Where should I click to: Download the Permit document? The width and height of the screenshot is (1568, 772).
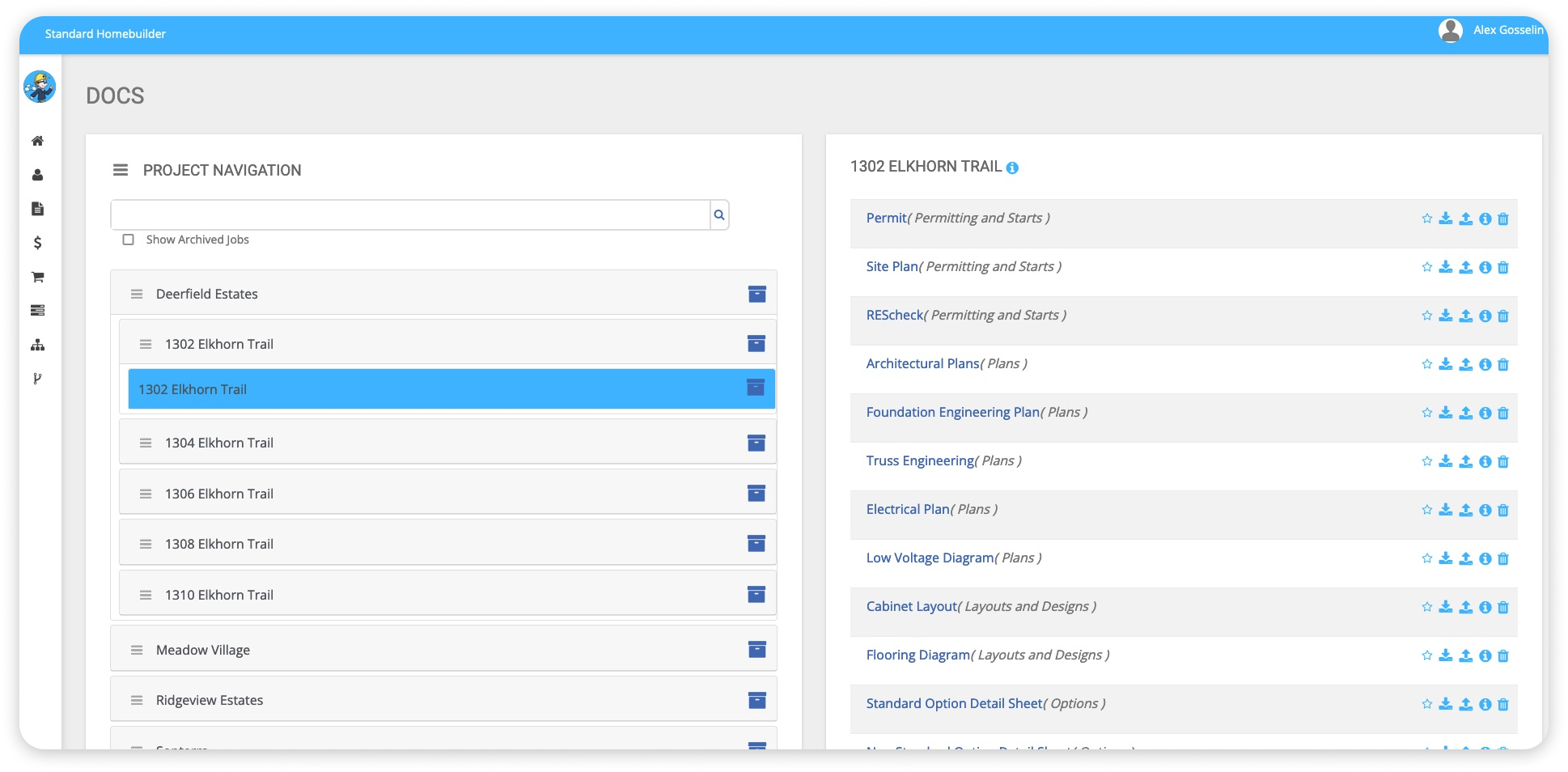[1446, 218]
